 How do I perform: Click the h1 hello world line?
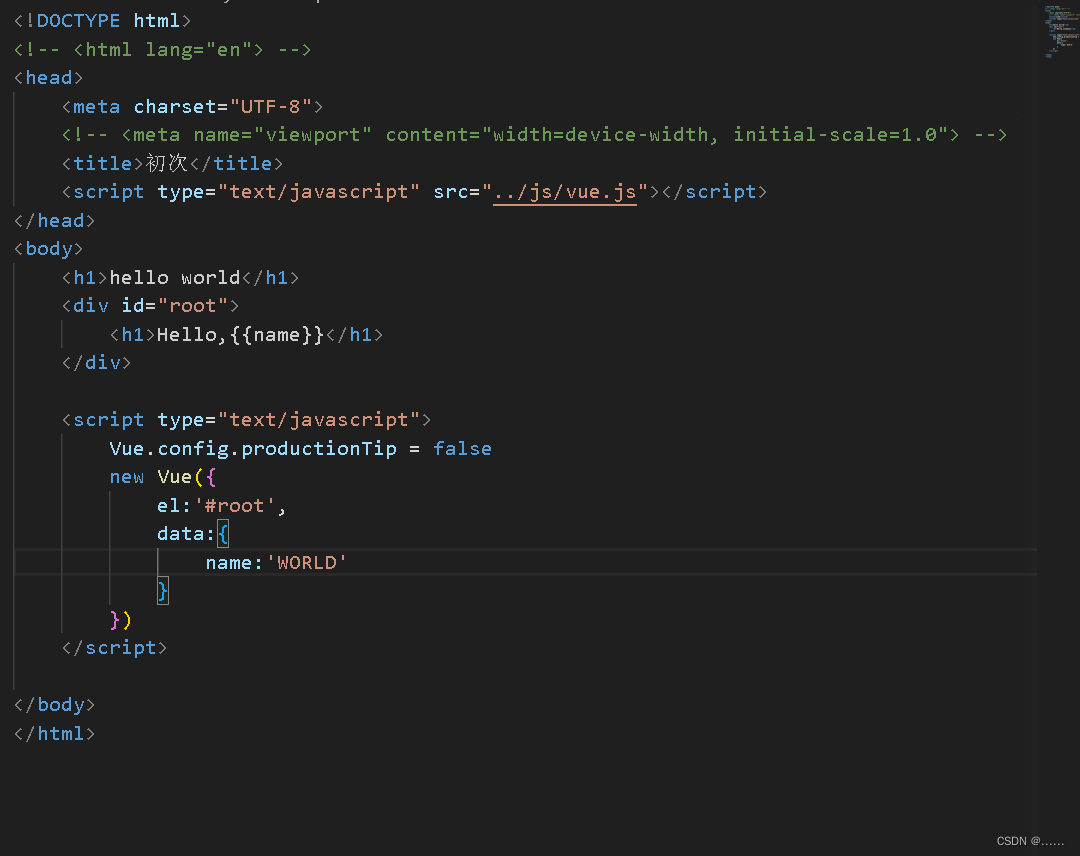180,278
